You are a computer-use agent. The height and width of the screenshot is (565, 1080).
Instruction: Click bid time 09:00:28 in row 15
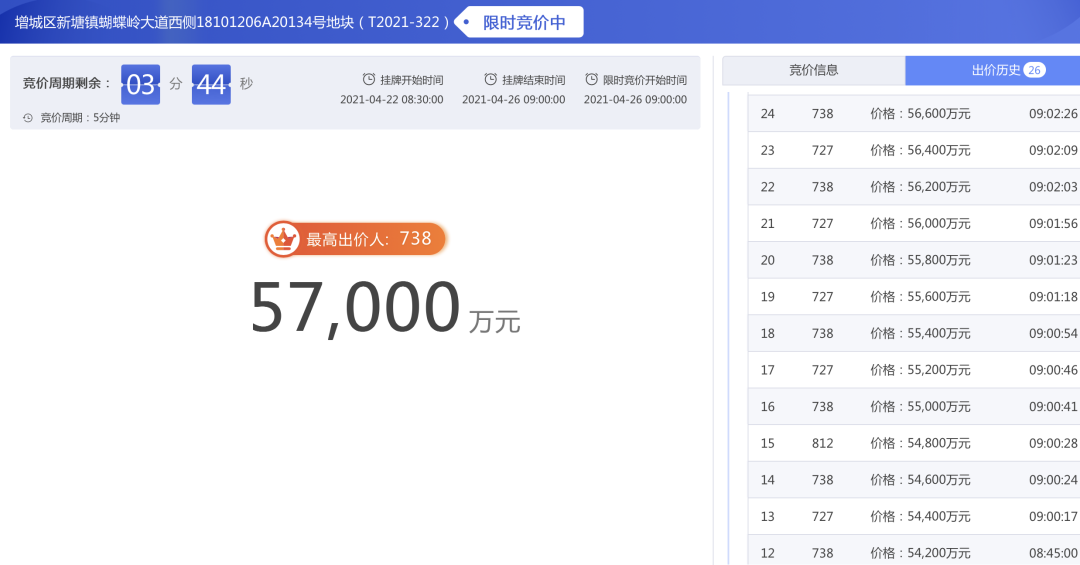(1053, 443)
